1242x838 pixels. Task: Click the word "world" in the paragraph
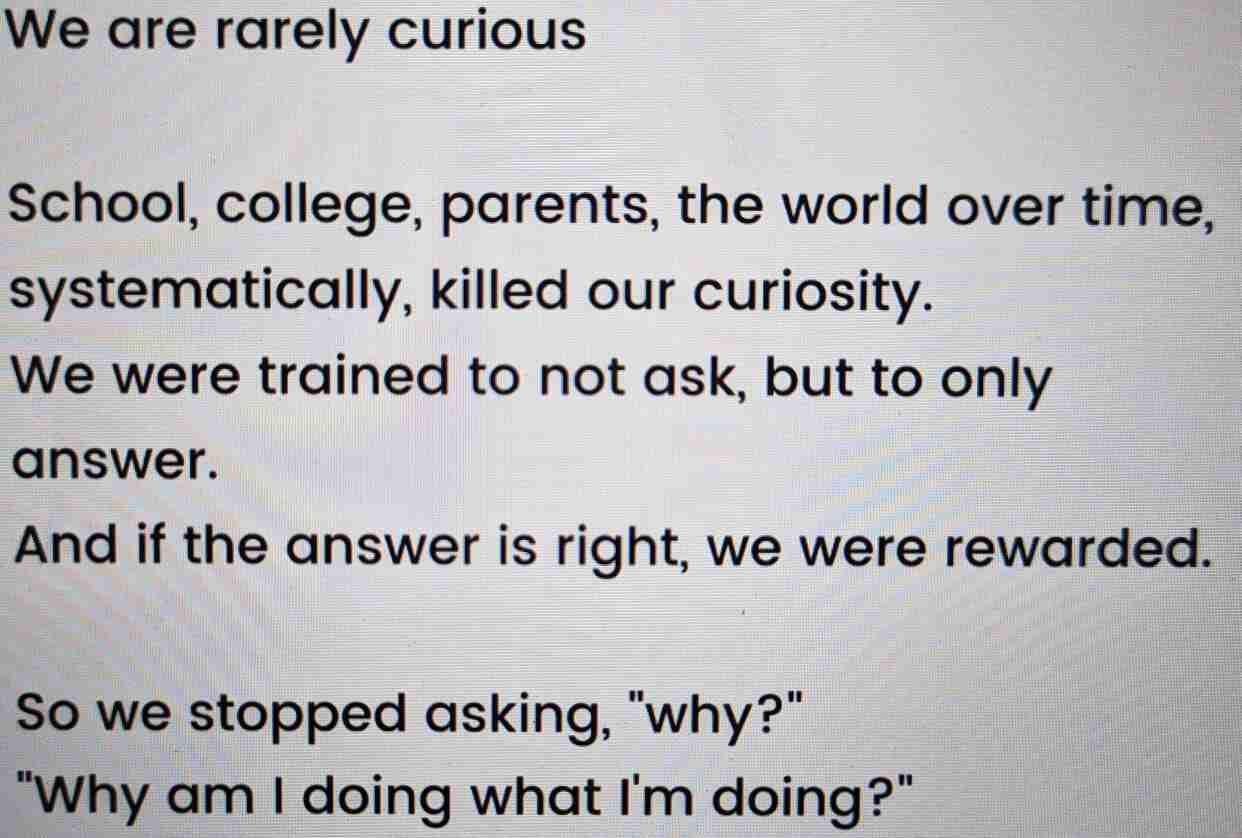pos(875,208)
